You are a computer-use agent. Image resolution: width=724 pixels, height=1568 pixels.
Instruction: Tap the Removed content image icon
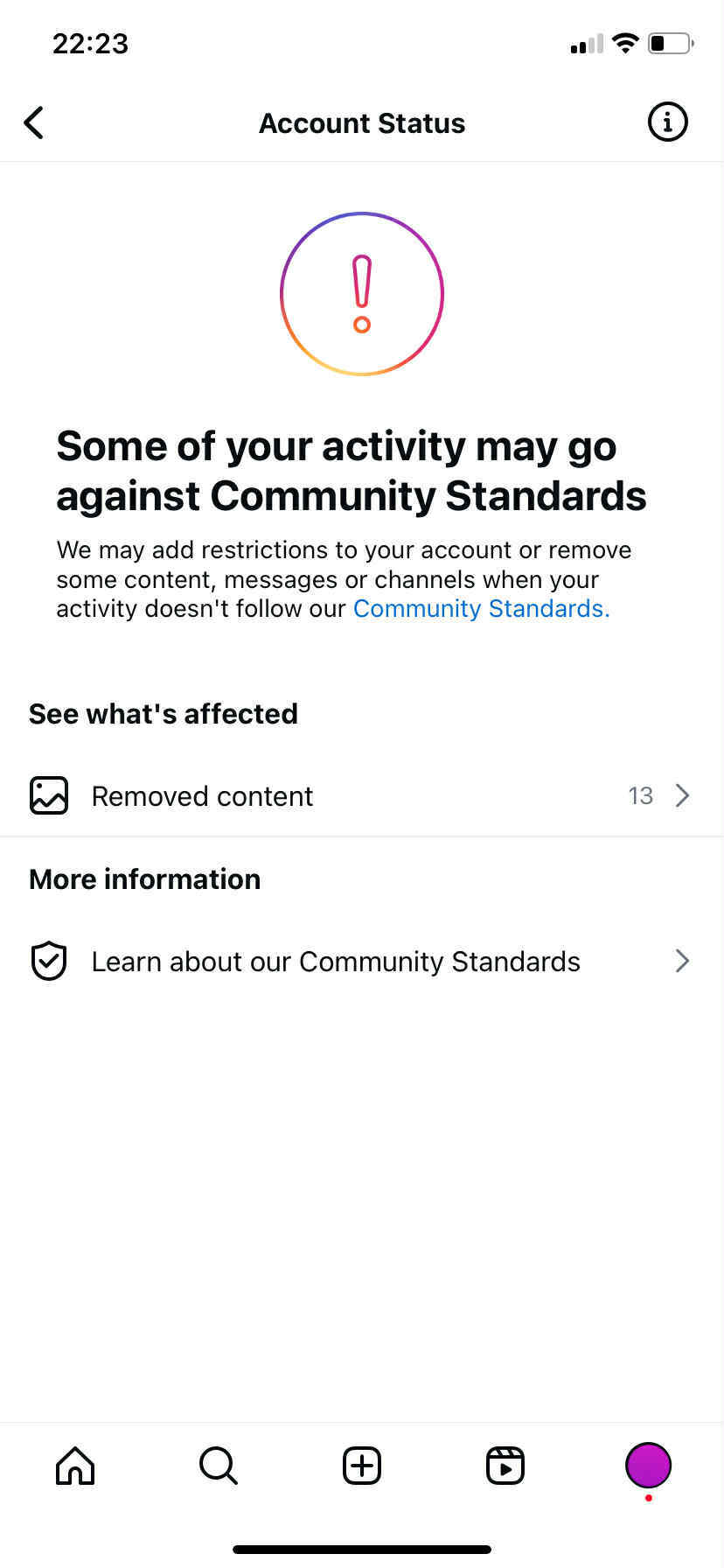tap(49, 795)
